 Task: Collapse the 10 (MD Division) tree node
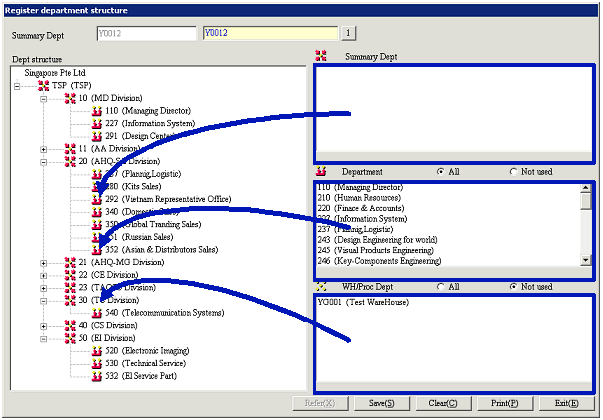43,98
